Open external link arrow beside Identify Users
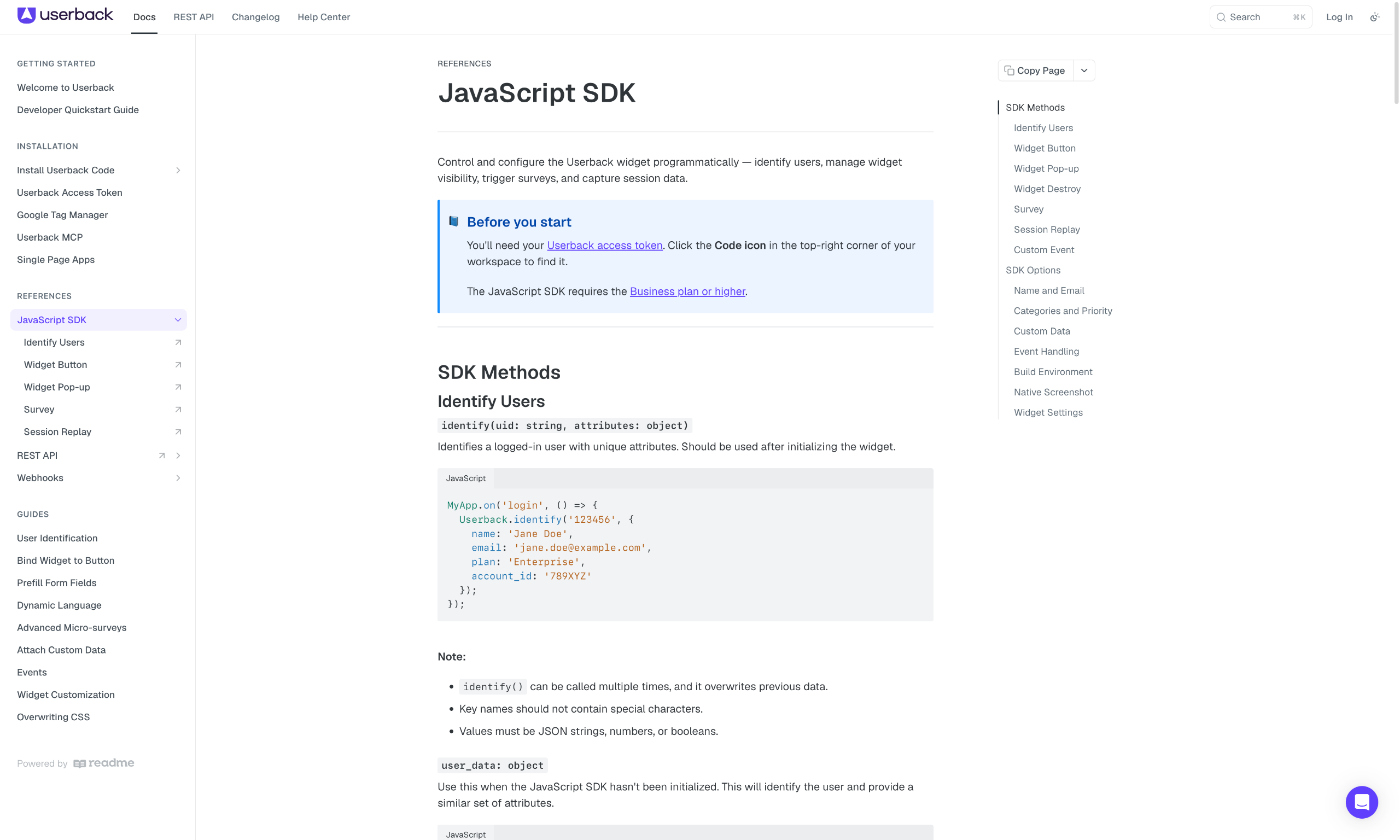Viewport: 1400px width, 840px height. 178,342
